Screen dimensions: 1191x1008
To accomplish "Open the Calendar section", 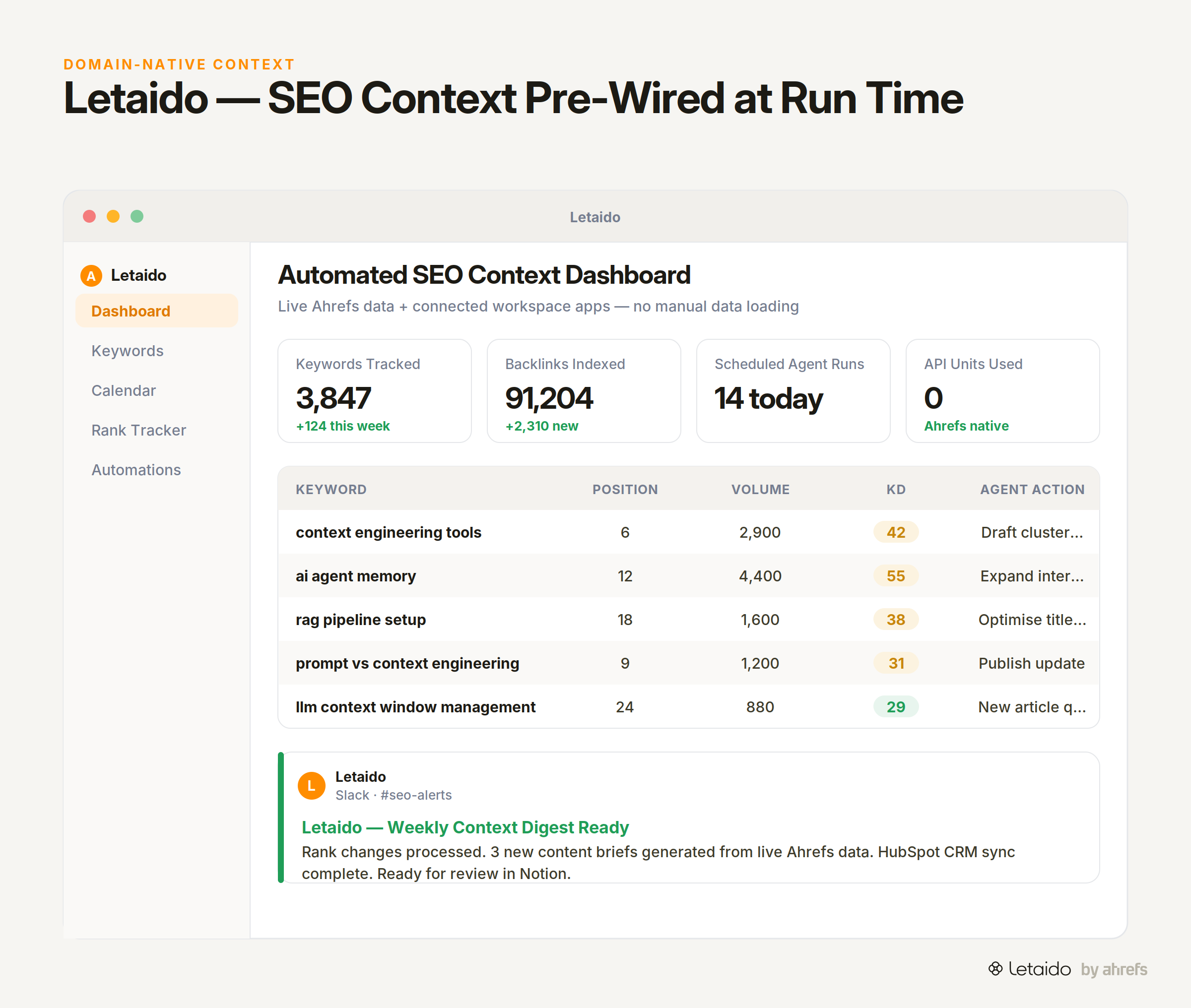I will (124, 391).
